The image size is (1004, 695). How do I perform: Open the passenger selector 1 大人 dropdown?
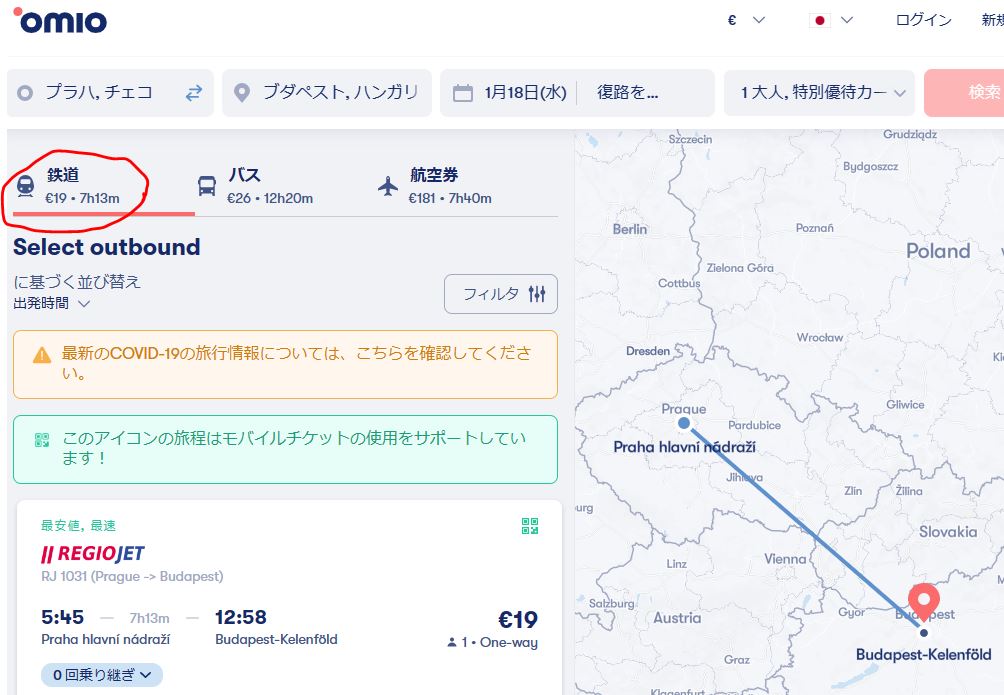820,93
